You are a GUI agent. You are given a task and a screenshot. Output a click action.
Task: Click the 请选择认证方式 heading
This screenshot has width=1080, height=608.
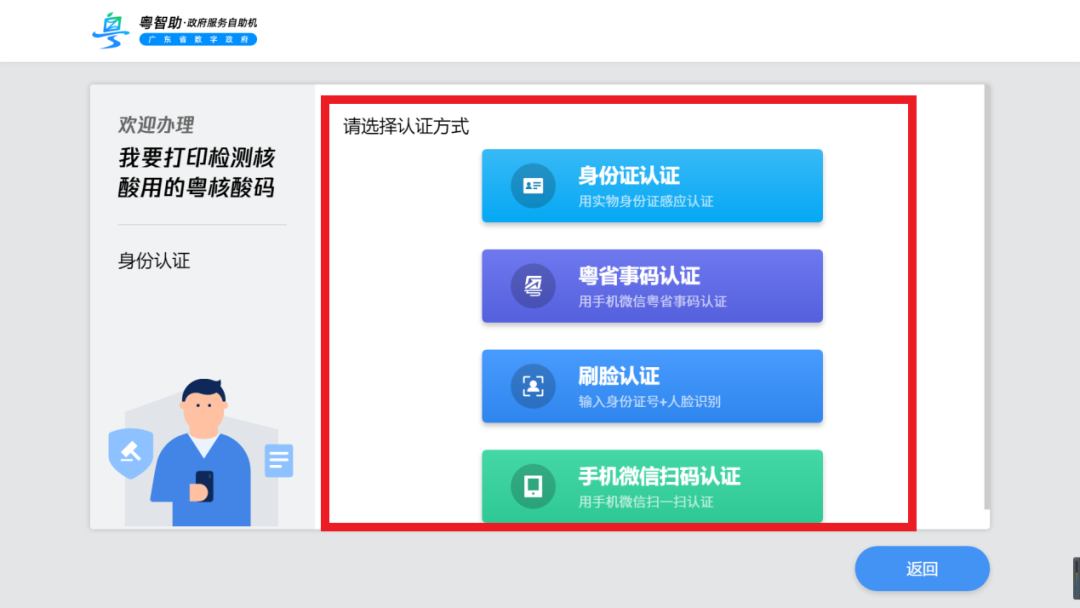pos(406,127)
